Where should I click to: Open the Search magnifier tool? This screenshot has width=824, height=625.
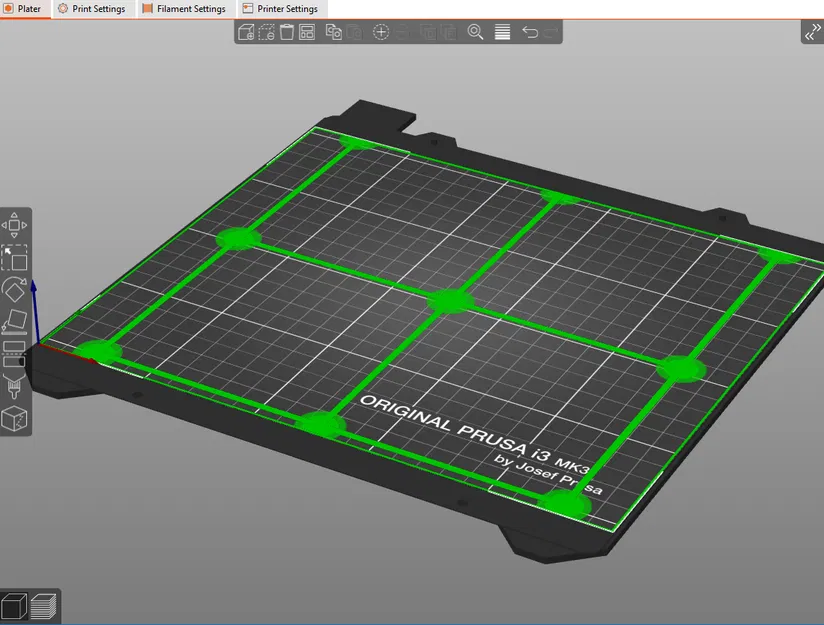point(476,32)
